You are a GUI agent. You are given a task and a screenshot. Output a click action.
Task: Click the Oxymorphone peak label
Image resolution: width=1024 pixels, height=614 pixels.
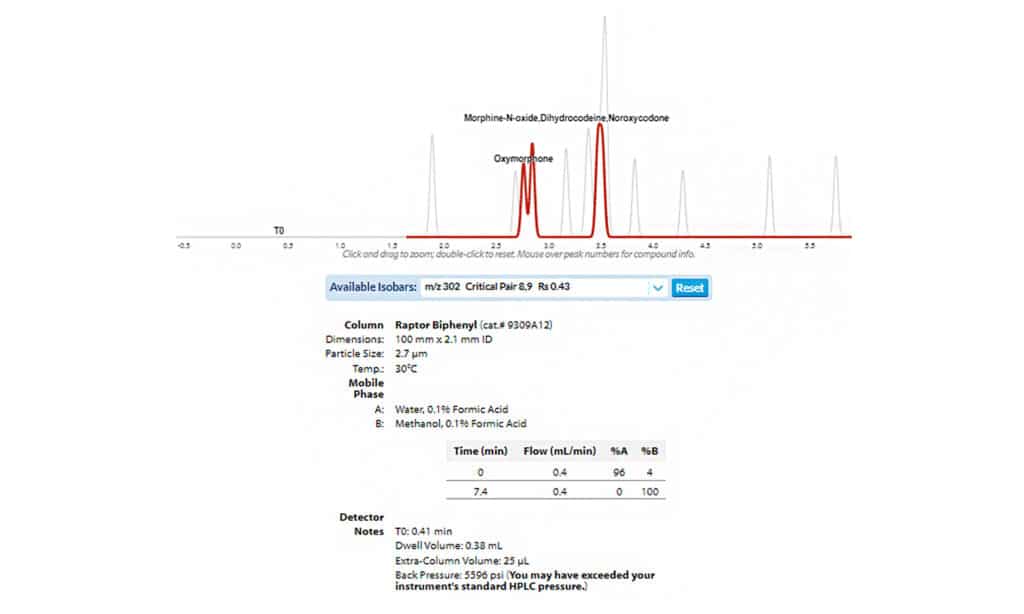coord(522,158)
